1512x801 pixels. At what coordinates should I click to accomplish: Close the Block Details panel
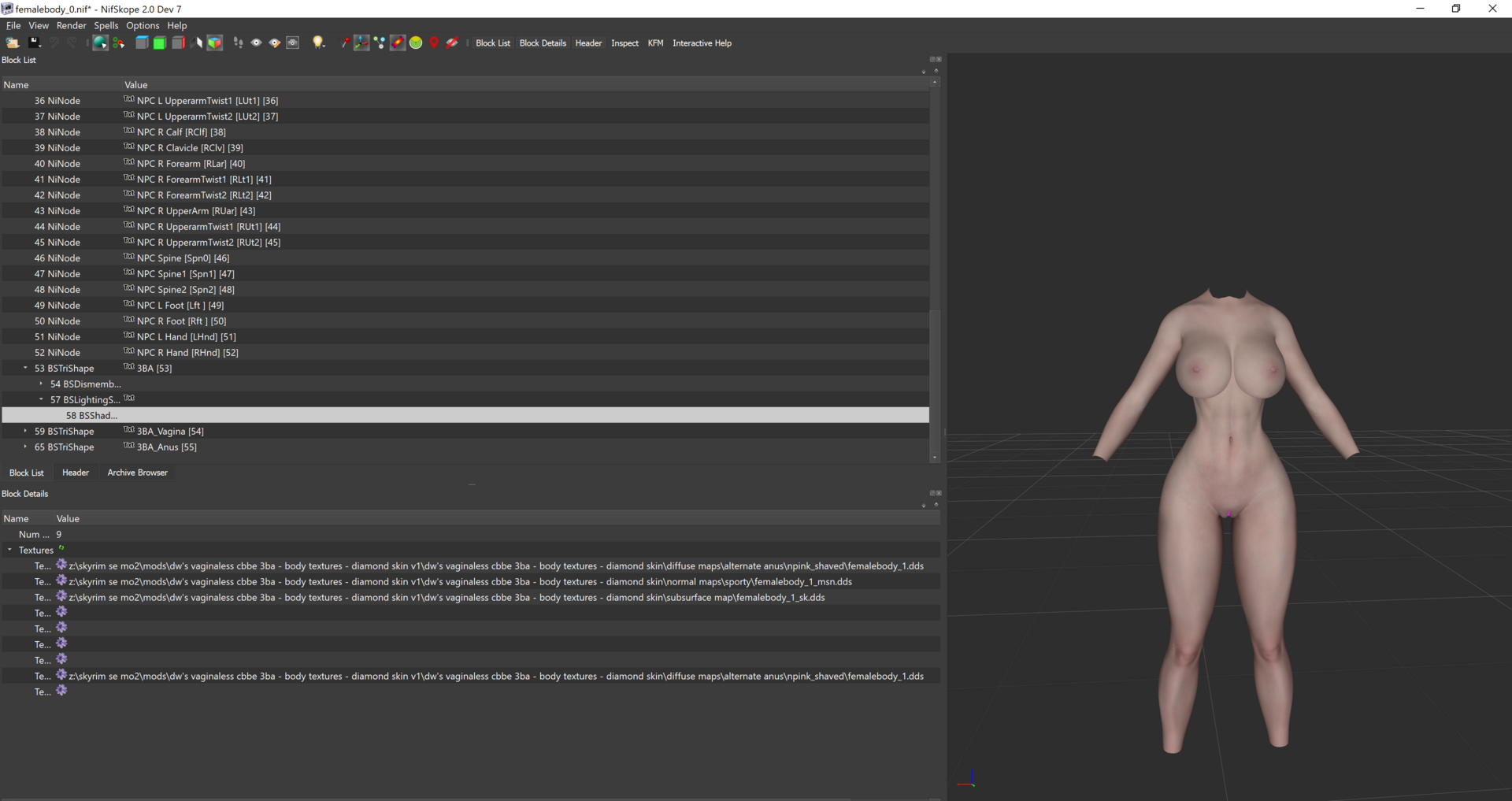[x=939, y=493]
